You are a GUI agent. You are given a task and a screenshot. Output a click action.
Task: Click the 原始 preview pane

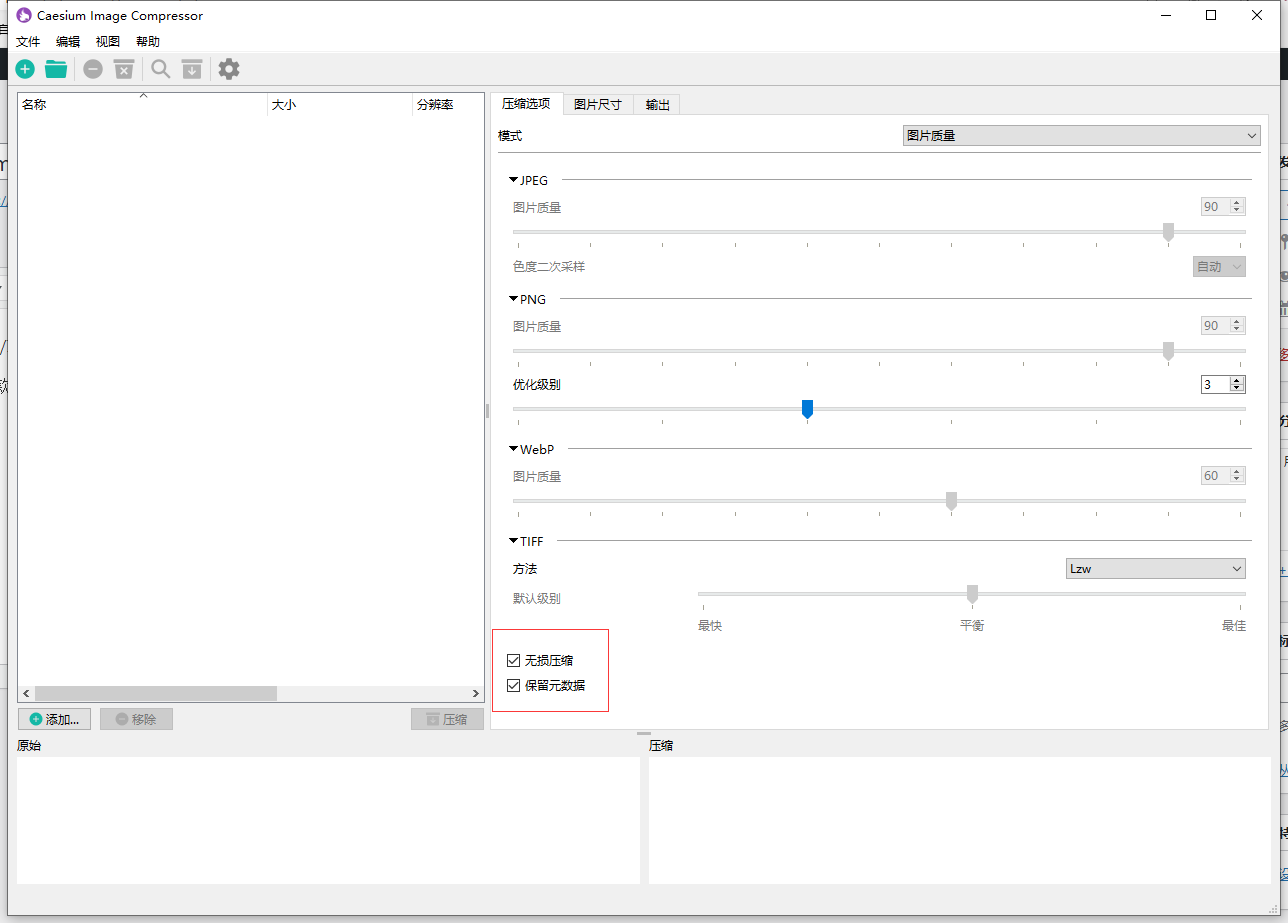pyautogui.click(x=328, y=820)
